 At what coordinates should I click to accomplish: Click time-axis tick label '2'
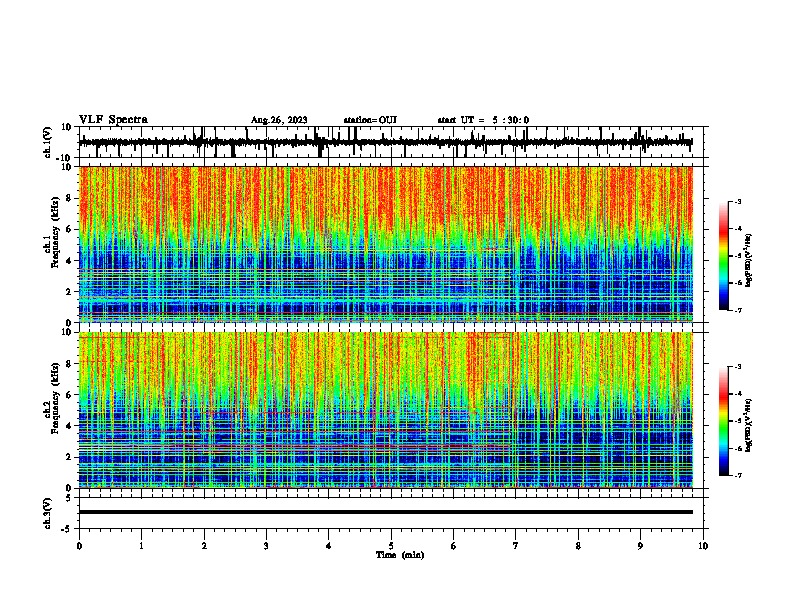click(x=204, y=546)
